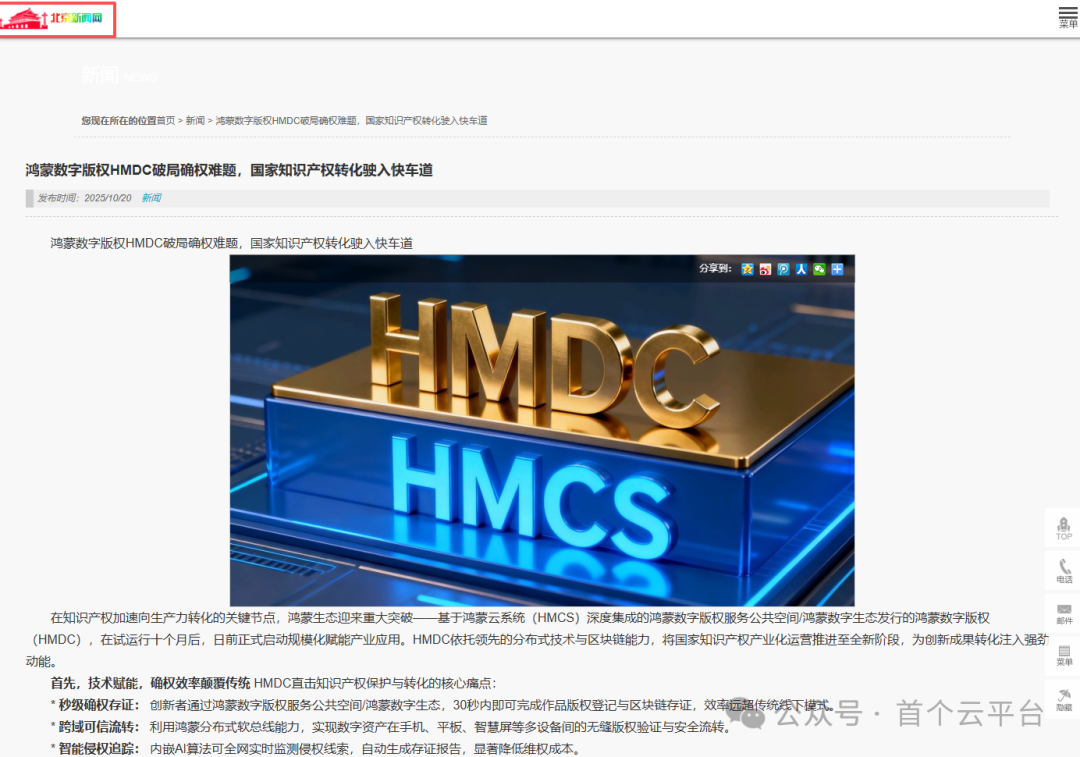This screenshot has width=1080, height=757.
Task: Open the 邮件 mail icon in sidebar
Action: point(1063,613)
